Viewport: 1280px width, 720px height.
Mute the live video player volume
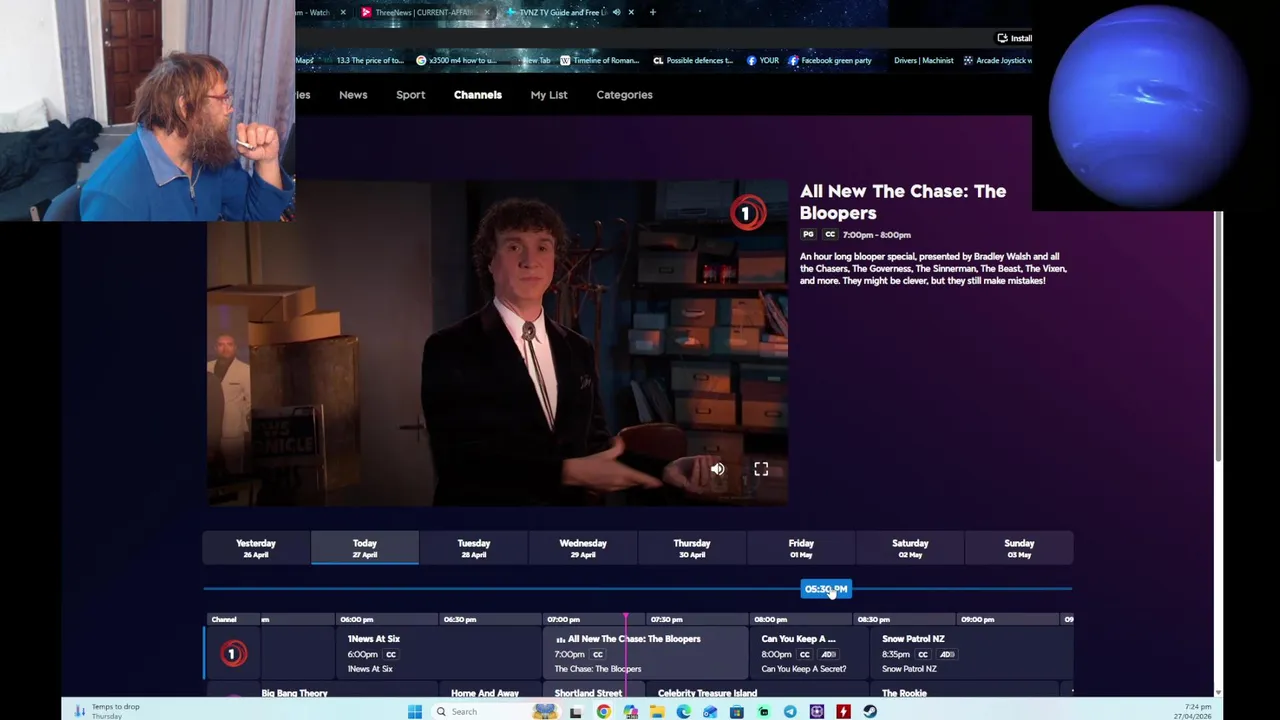717,469
